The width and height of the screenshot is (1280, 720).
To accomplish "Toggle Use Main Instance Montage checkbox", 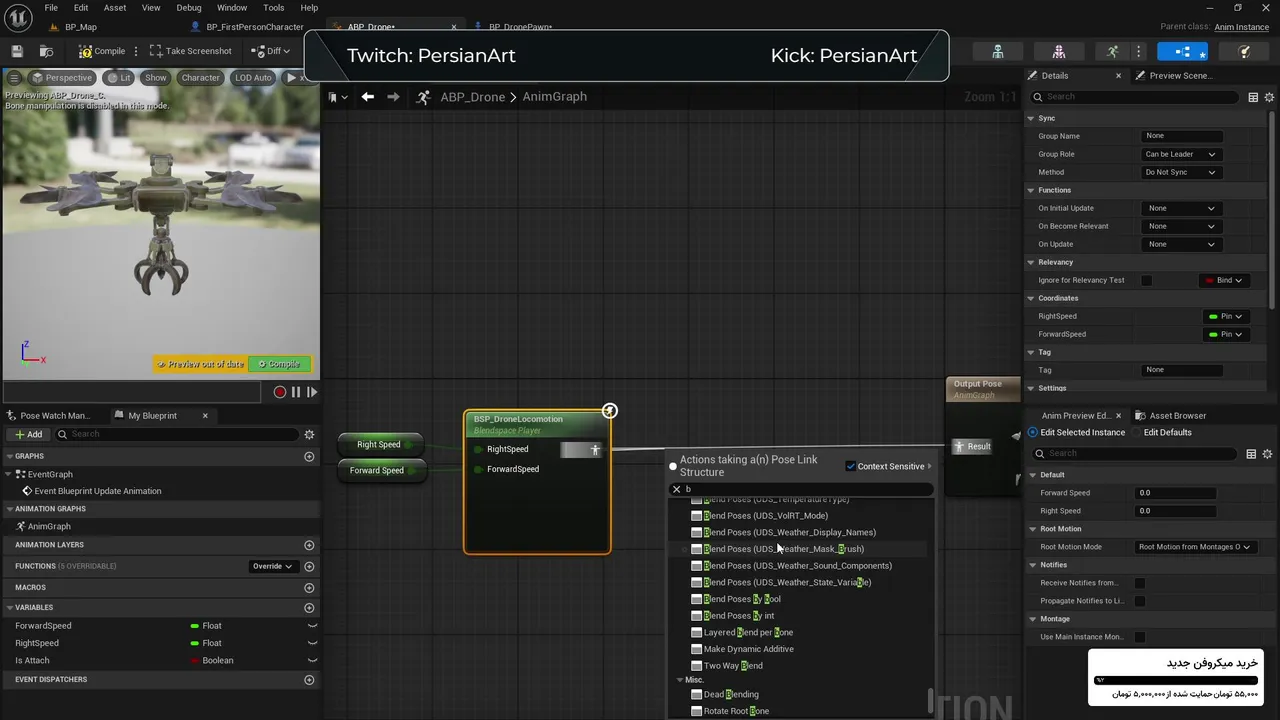I will coord(1140,637).
